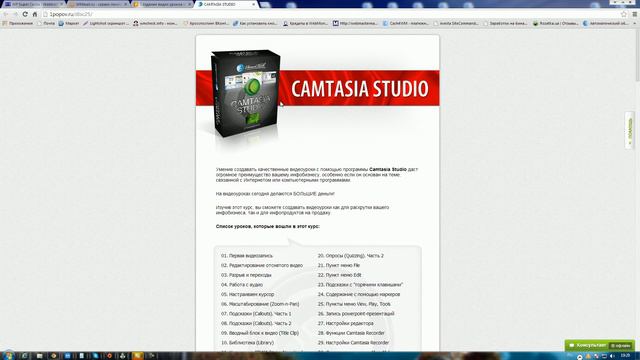
Task: Click lesson 29. Настройки Camtasia Recorder
Action: (353, 343)
